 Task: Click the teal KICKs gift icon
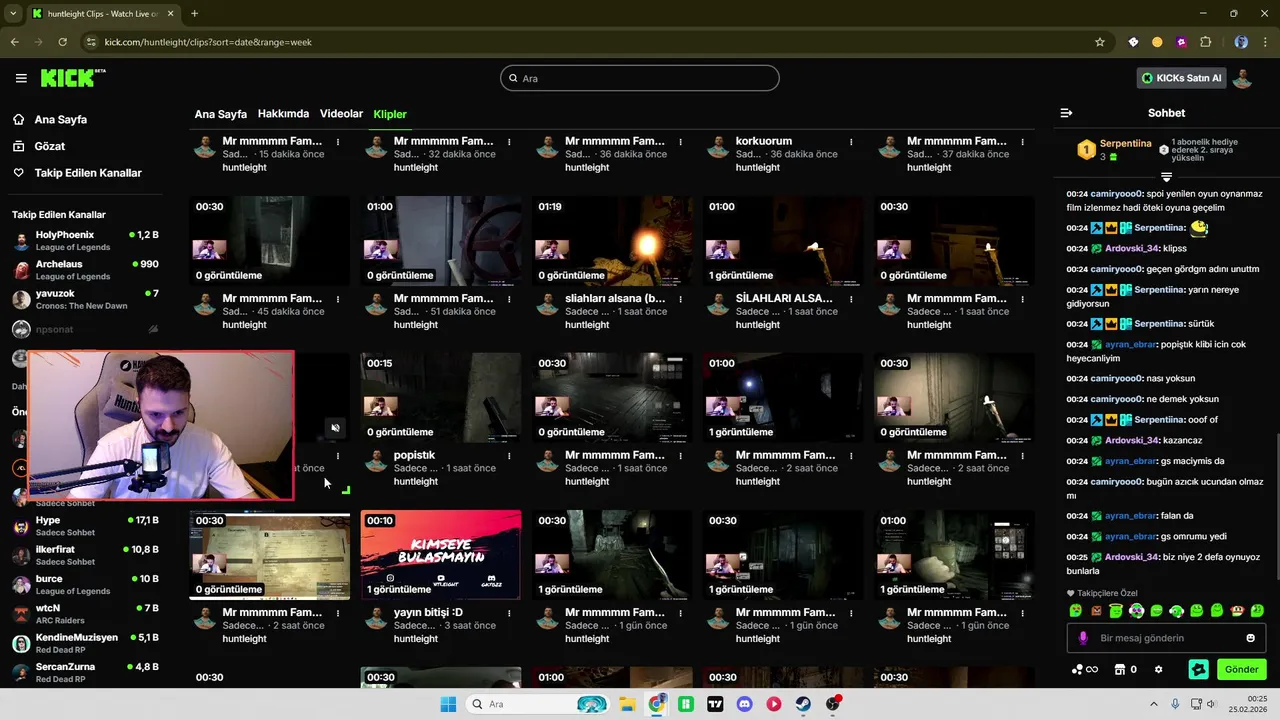click(1198, 670)
